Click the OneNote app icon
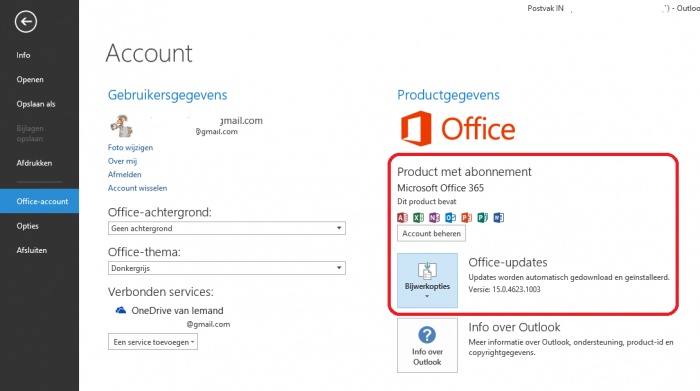 click(434, 217)
